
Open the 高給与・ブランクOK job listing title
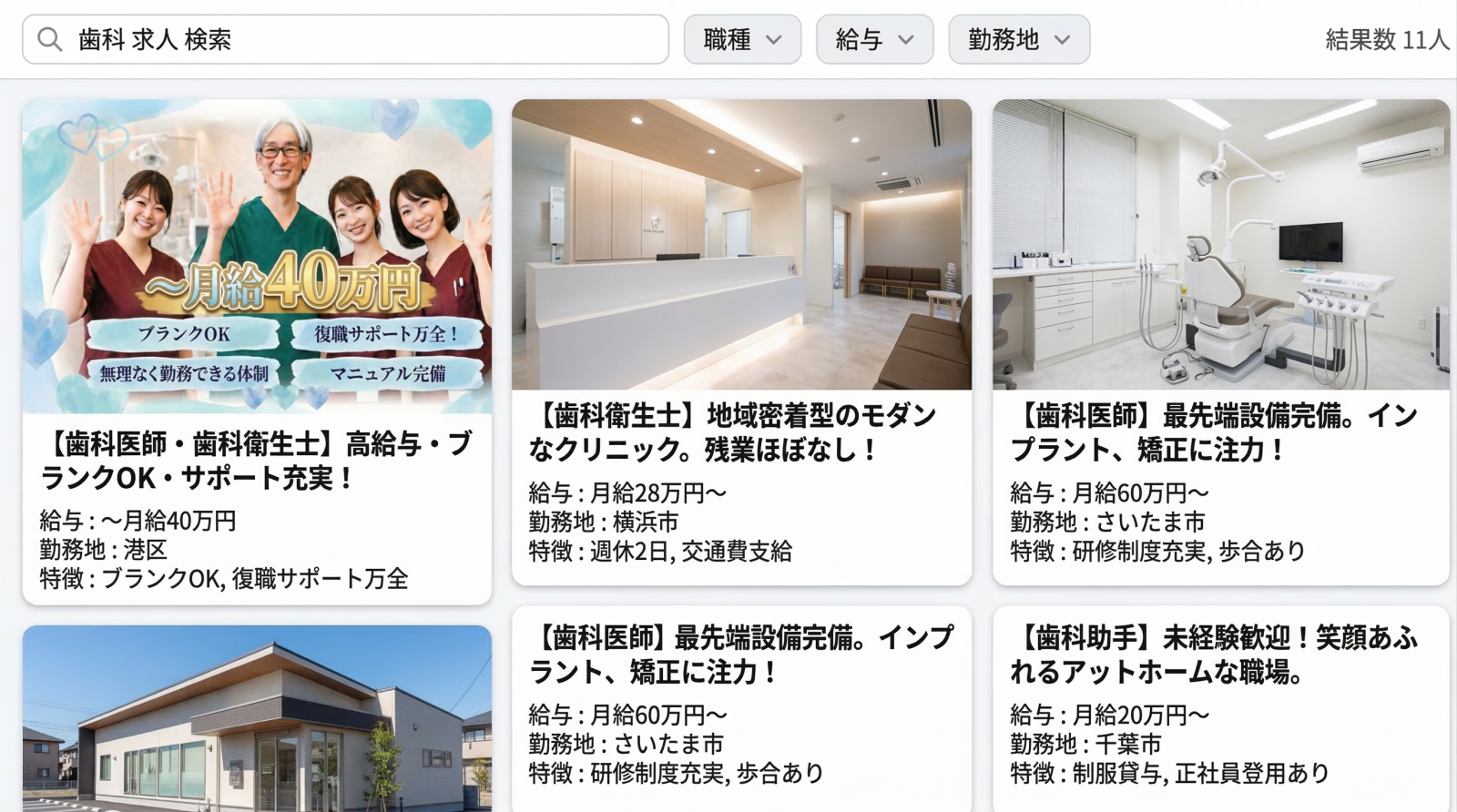[x=257, y=461]
